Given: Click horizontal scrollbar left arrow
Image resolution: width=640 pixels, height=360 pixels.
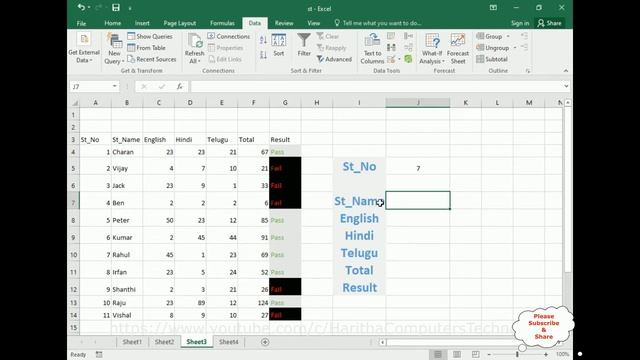Looking at the screenshot, I should tap(382, 342).
